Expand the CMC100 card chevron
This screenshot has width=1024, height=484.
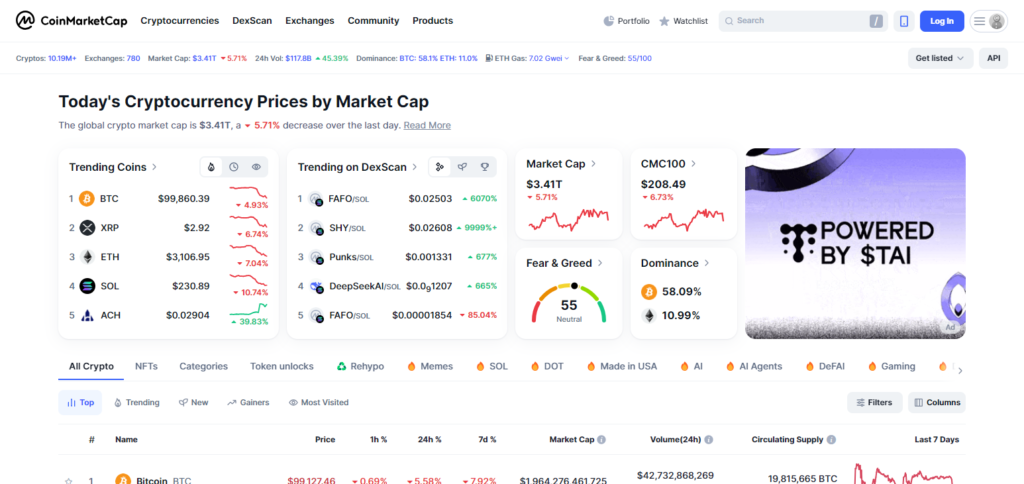693,164
